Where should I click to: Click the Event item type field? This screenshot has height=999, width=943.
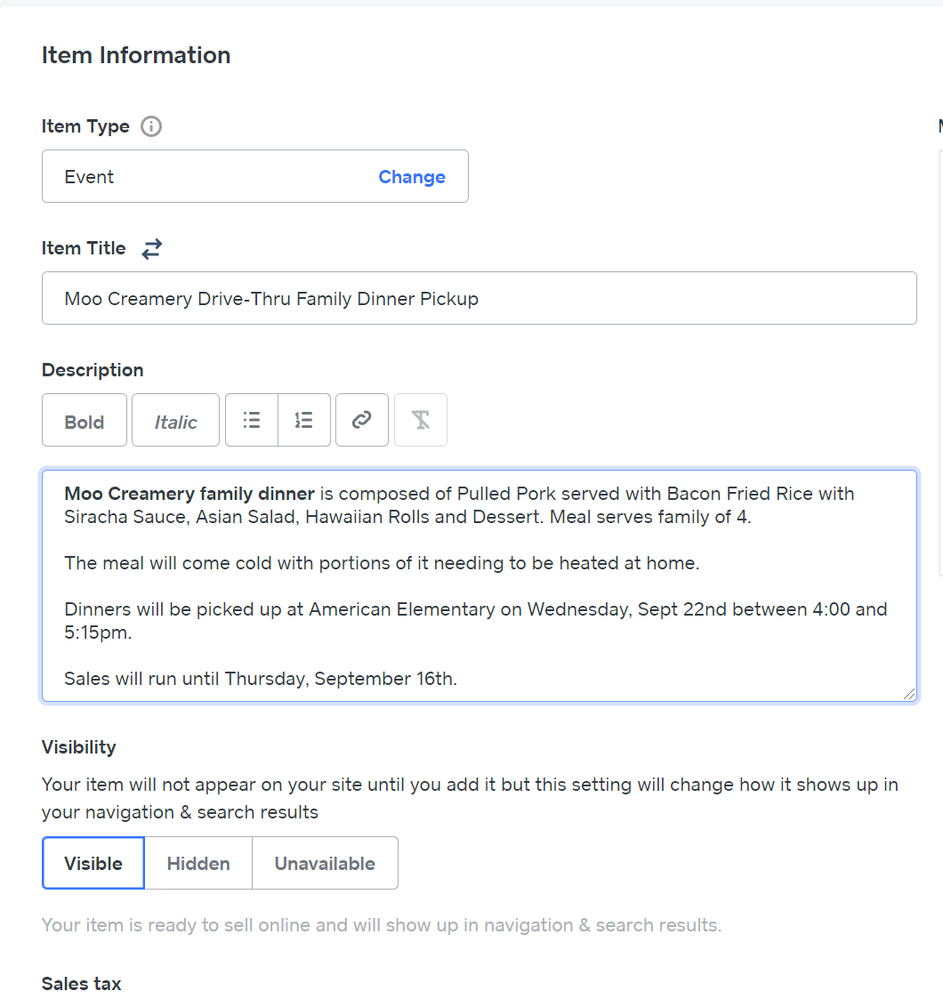(x=200, y=177)
